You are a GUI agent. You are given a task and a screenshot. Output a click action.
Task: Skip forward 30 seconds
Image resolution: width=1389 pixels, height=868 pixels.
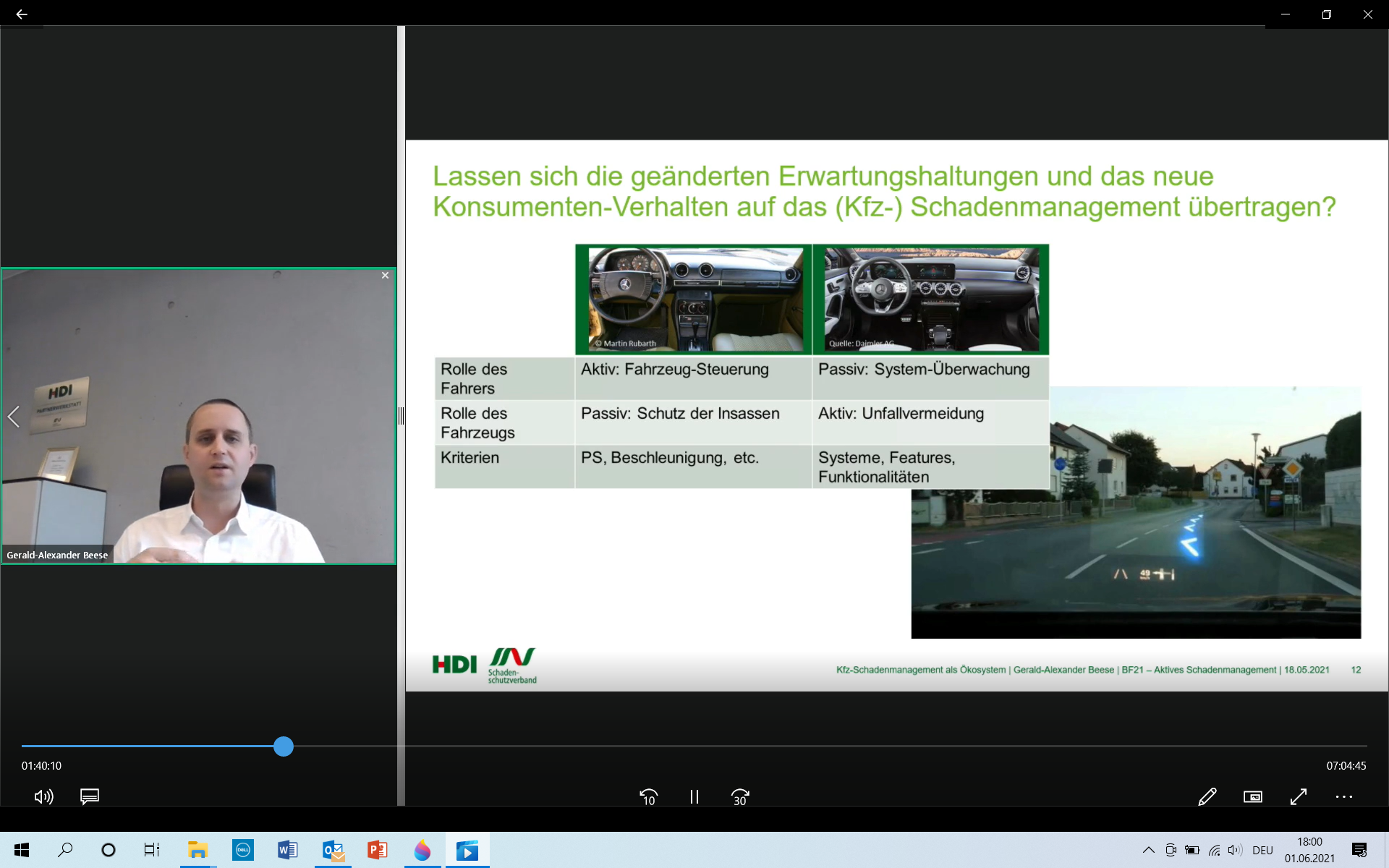740,796
